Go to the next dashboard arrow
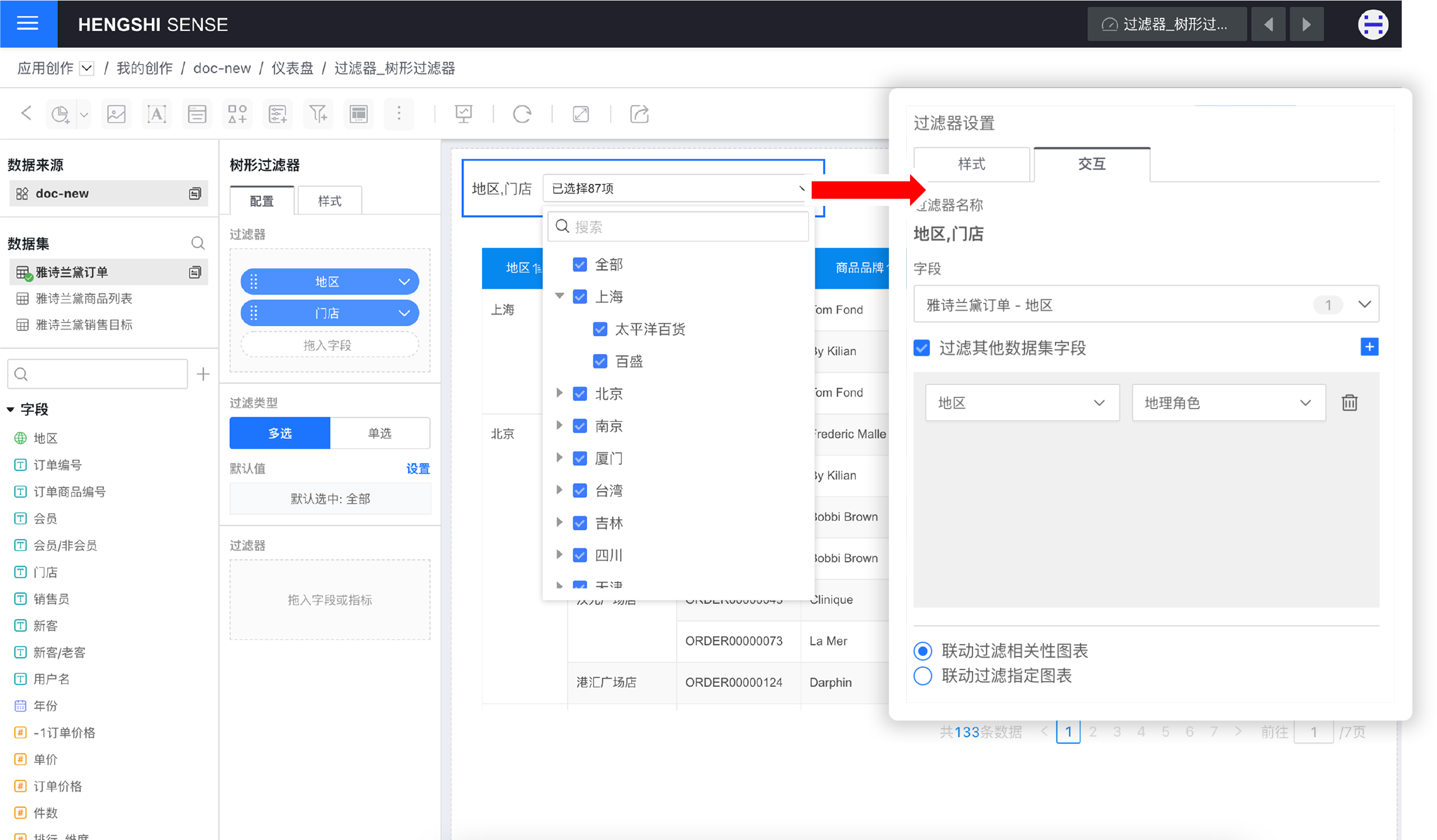 [x=1306, y=25]
